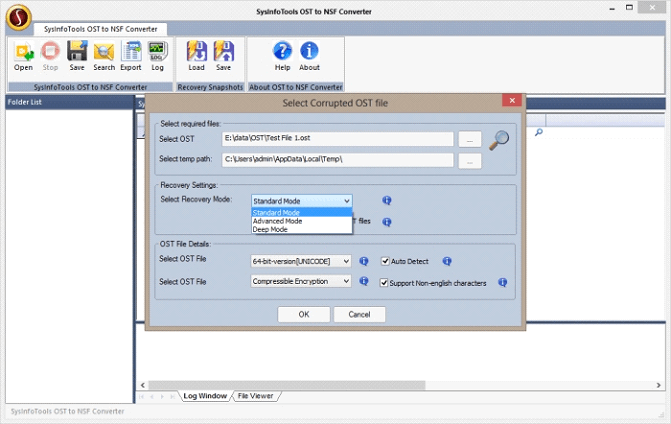Switch to the File Viewer tab
This screenshot has width=671, height=424.
[255, 396]
